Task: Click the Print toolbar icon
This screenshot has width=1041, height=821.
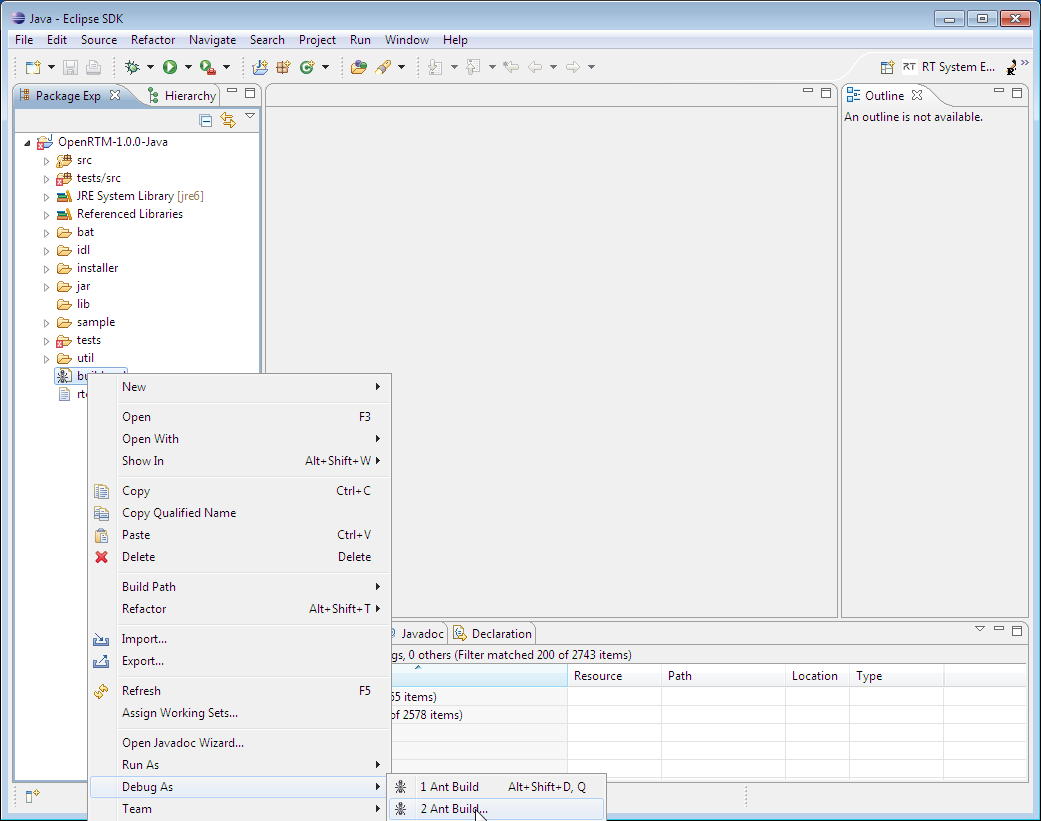Action: coord(94,67)
